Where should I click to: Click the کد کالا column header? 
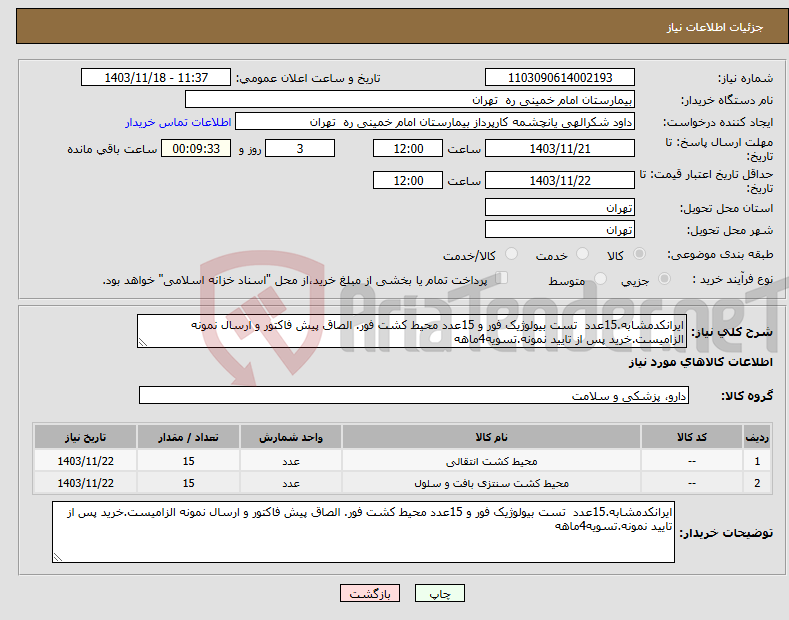[692, 437]
